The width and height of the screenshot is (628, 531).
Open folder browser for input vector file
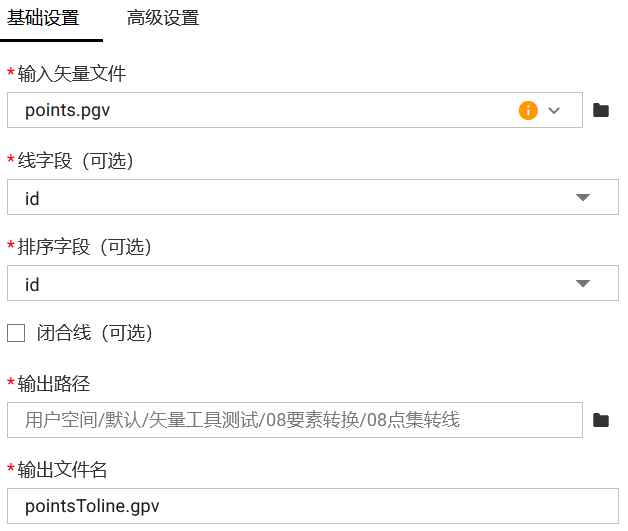point(601,110)
